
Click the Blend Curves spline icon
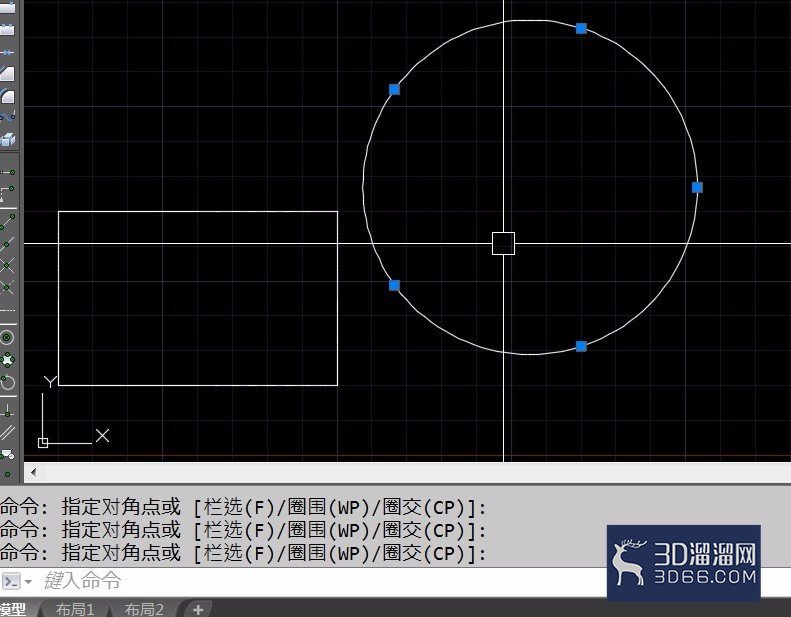click(7, 118)
